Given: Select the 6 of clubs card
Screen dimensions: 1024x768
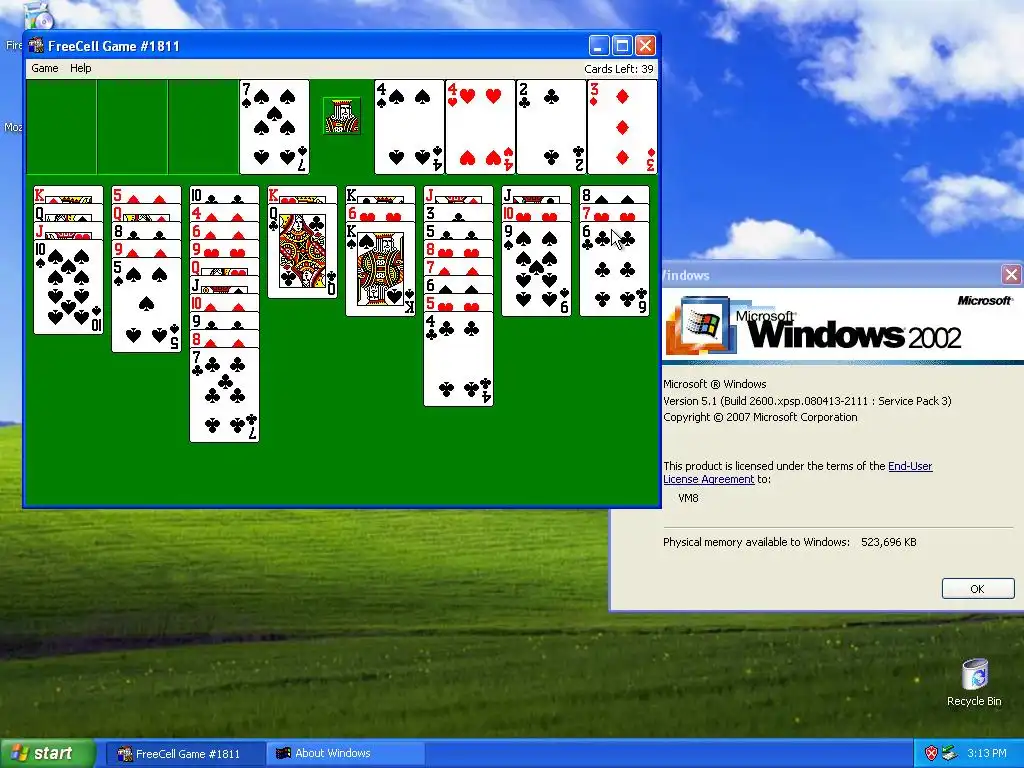Looking at the screenshot, I should pos(615,269).
